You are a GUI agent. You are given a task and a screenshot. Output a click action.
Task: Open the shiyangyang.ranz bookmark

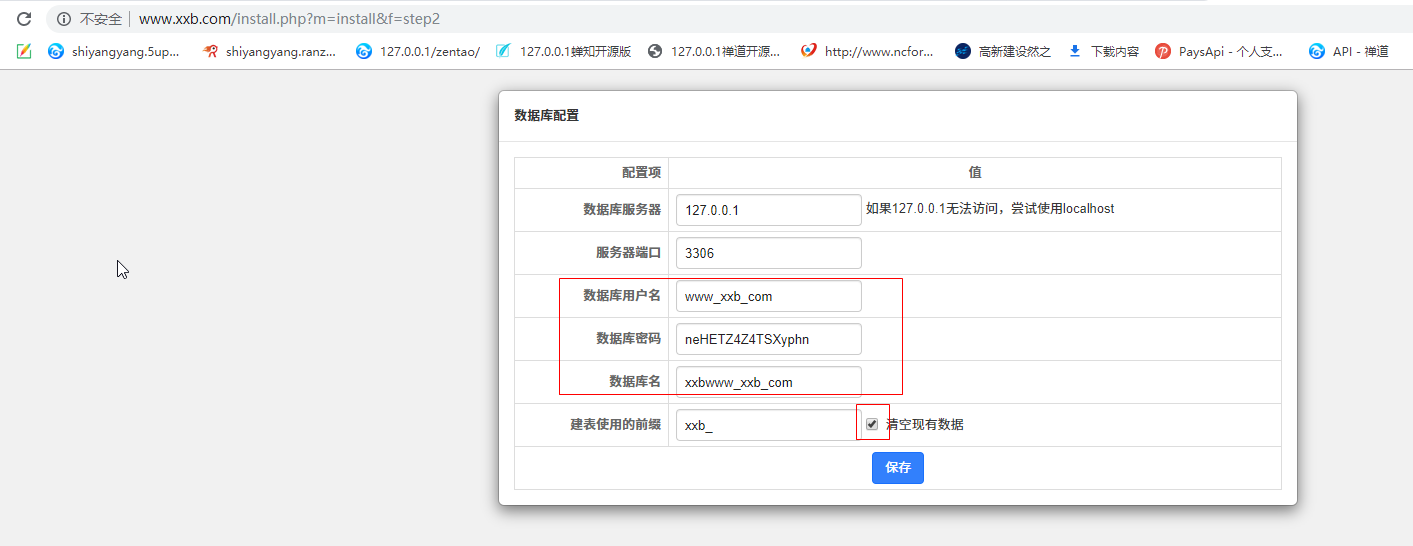(x=270, y=51)
